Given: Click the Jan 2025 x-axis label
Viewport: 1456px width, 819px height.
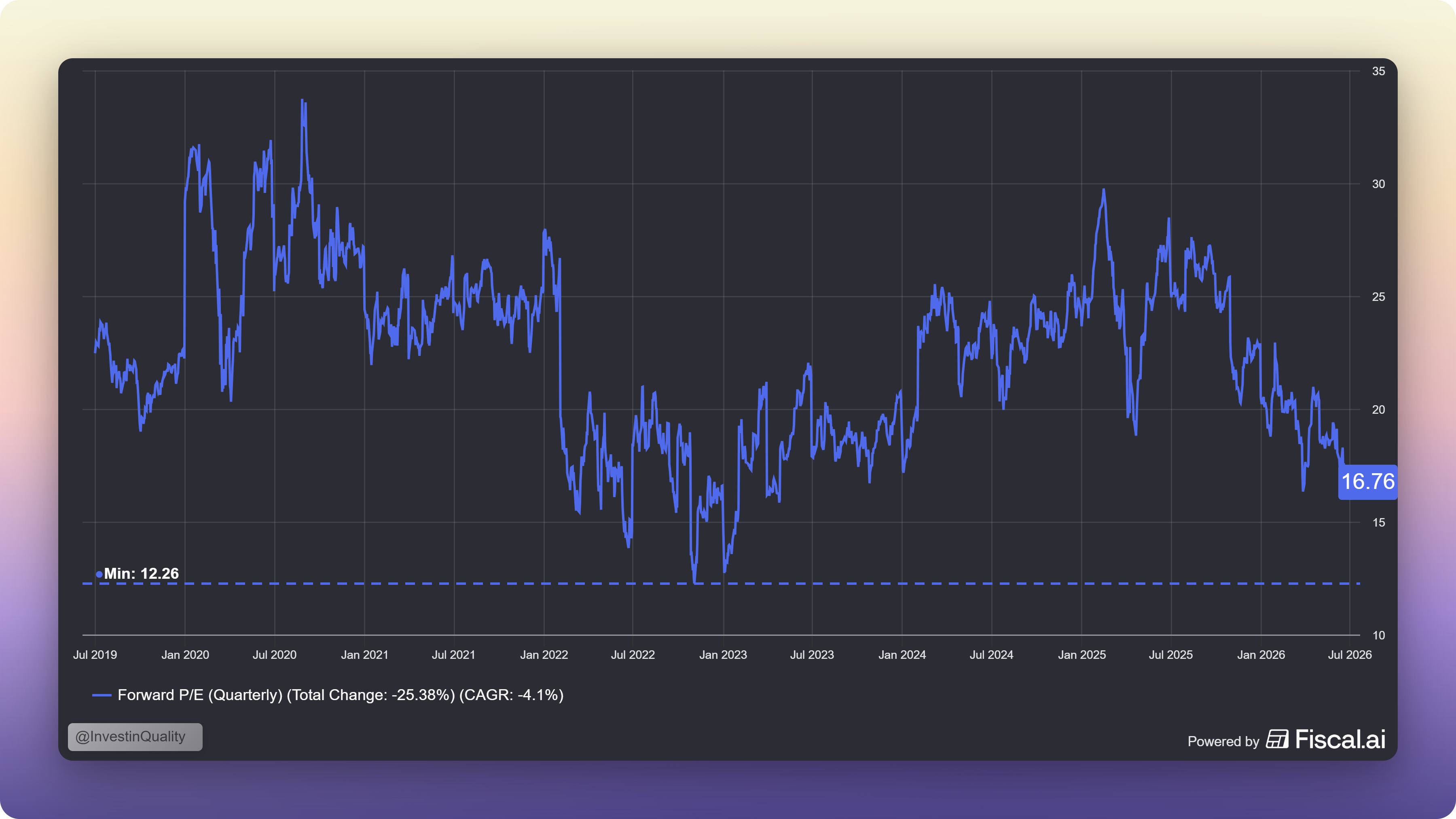Looking at the screenshot, I should click(1082, 655).
